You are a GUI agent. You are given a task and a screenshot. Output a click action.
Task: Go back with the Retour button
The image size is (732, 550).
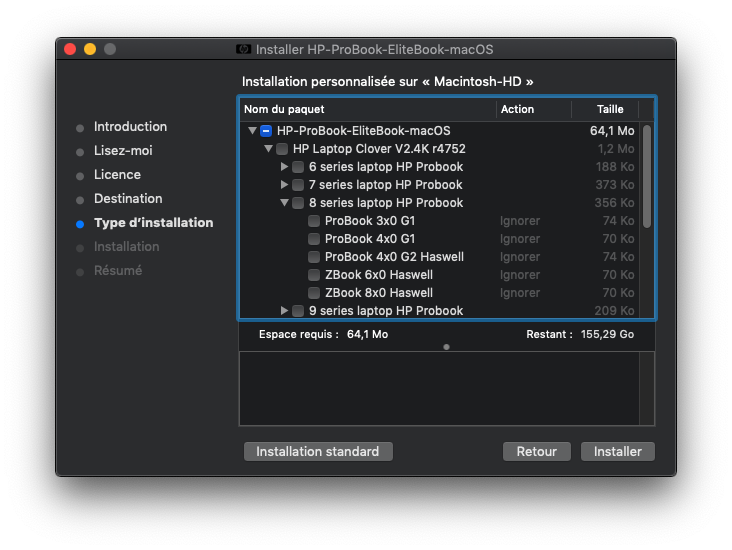(x=536, y=451)
